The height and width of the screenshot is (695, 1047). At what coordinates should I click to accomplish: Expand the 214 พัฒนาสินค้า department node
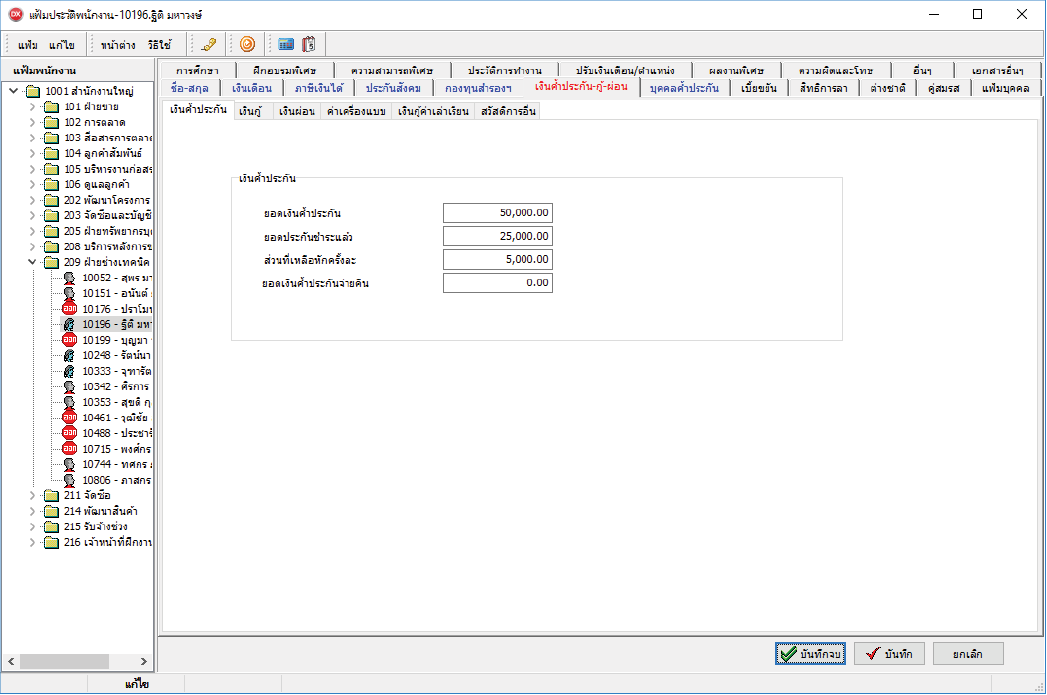(32, 511)
